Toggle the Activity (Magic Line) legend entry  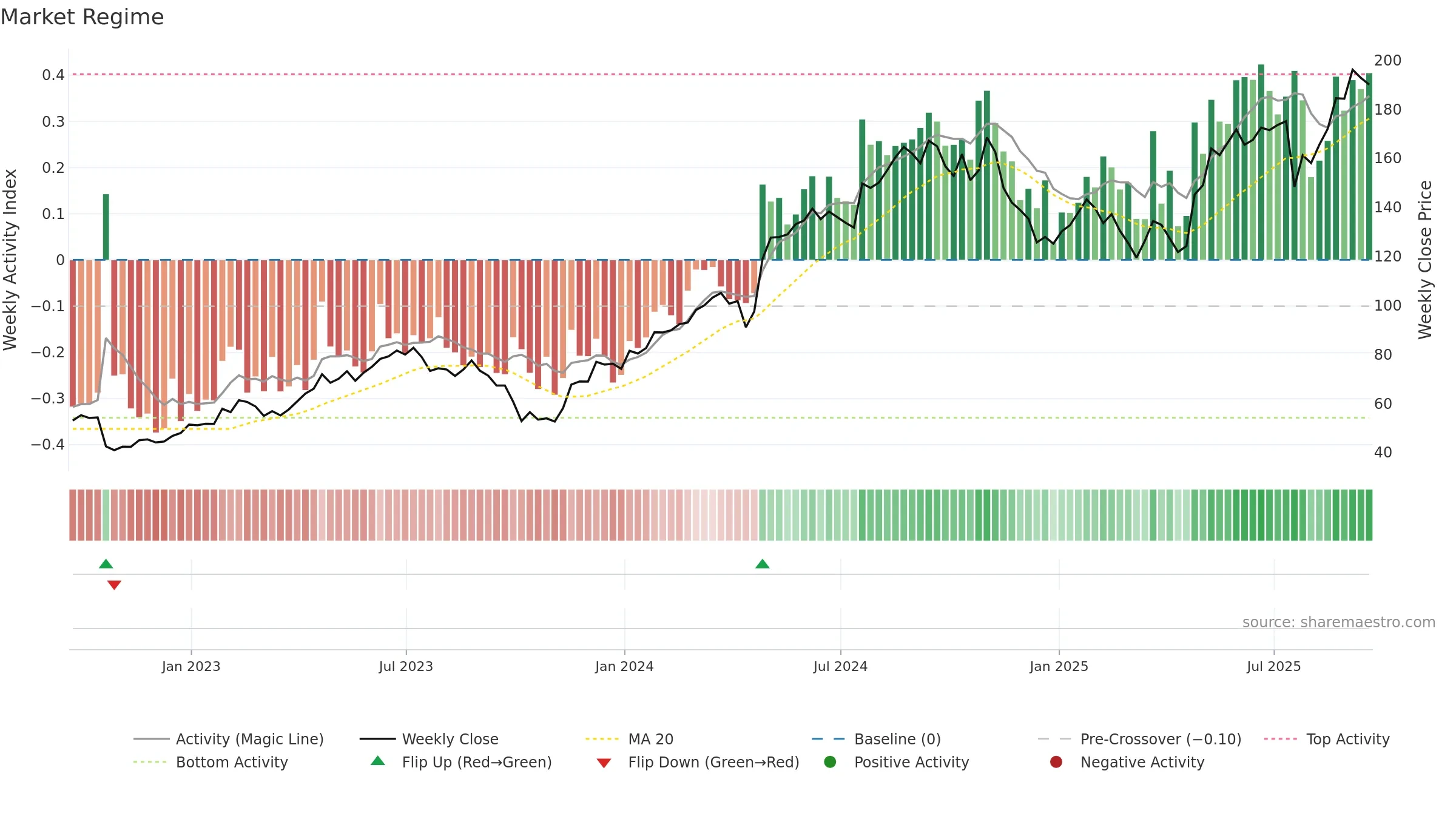[x=229, y=739]
